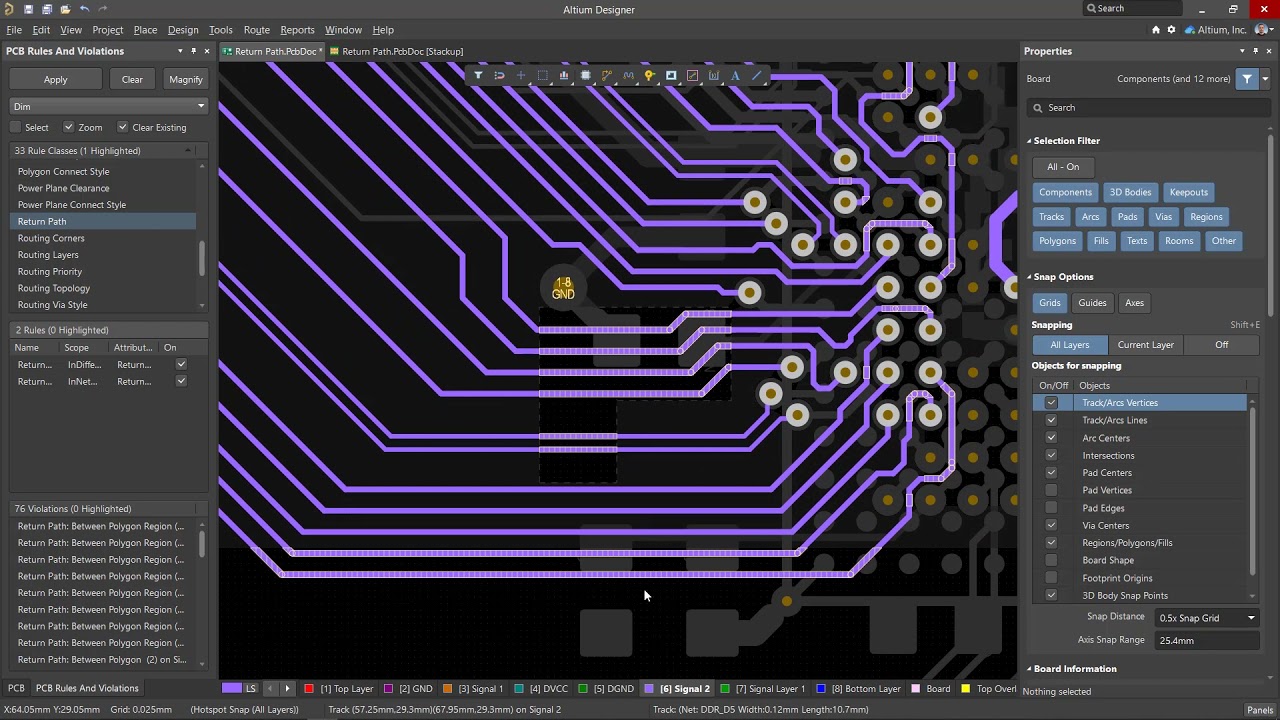This screenshot has width=1280, height=720.
Task: Switch to the PCB bottom panel tab
Action: coord(16,688)
